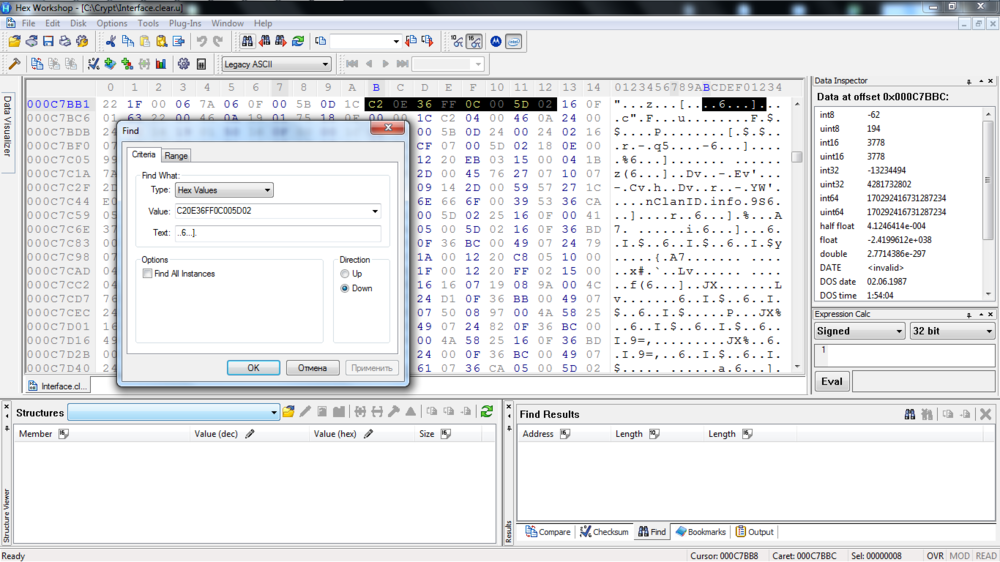
Task: Click the green refresh icon in Structures panel
Action: (x=487, y=412)
